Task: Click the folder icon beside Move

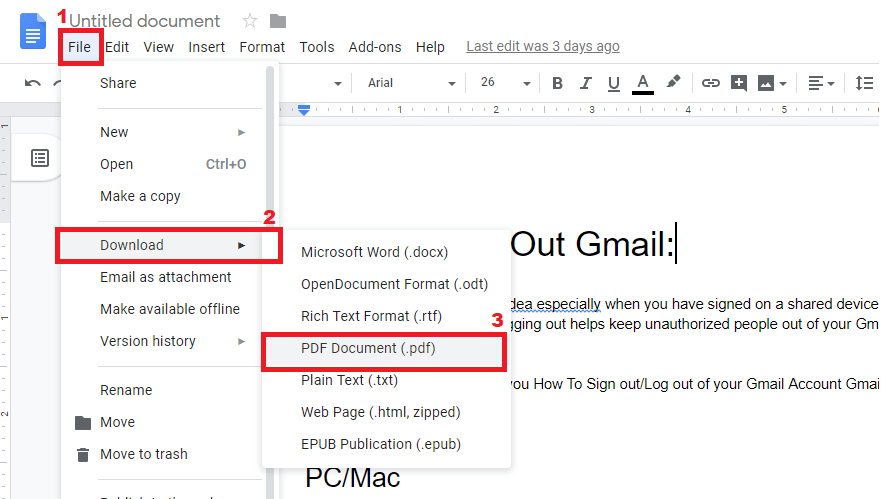Action: (83, 422)
